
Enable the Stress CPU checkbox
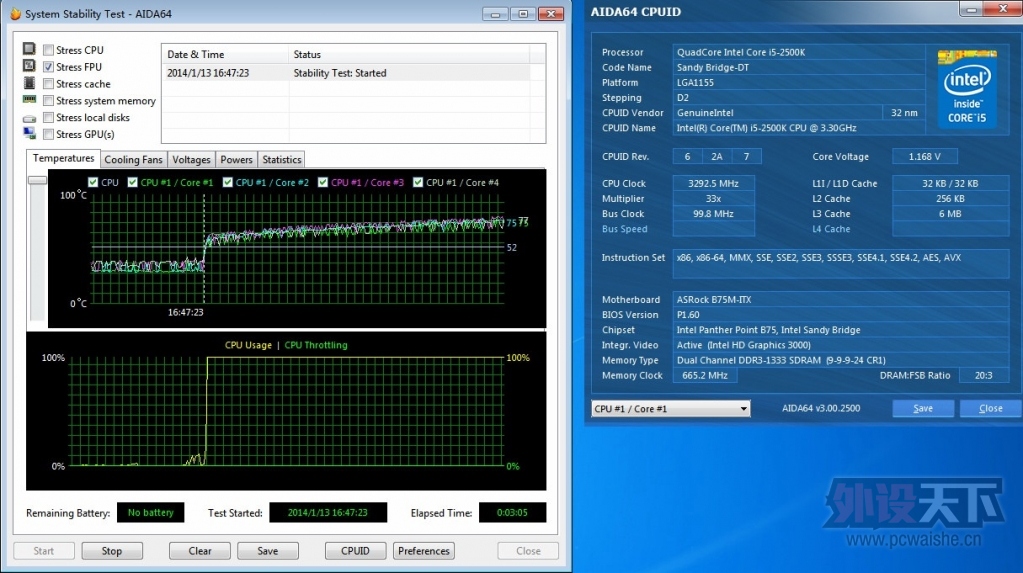[x=48, y=50]
